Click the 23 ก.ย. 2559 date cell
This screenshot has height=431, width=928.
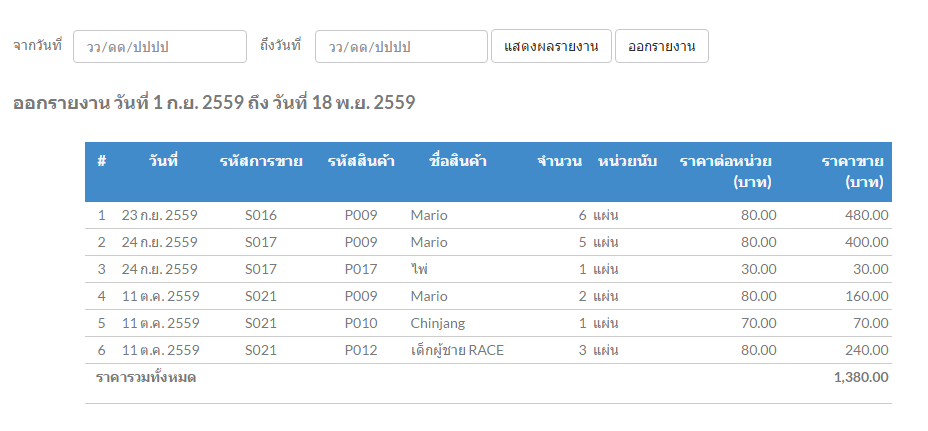(160, 215)
